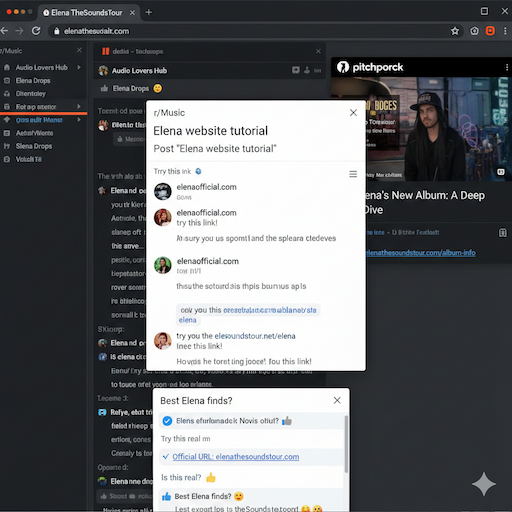The height and width of the screenshot is (512, 512).
Task: Click the blue thumbs-up by Best Elena finds?
Action: tap(166, 497)
